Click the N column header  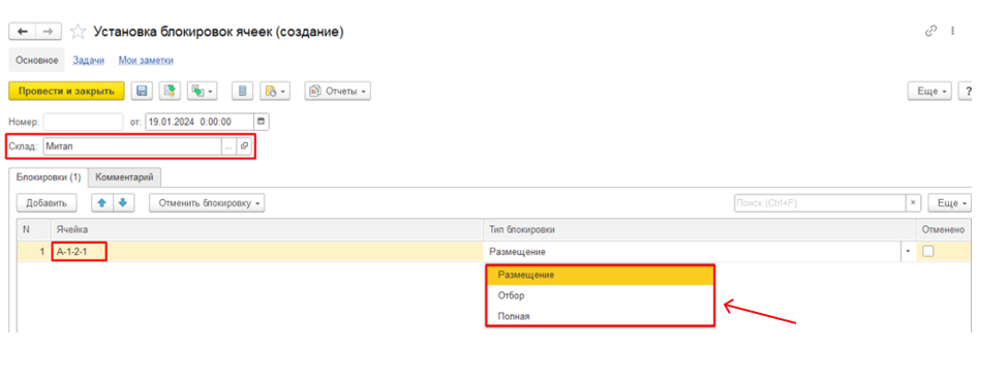tap(34, 230)
